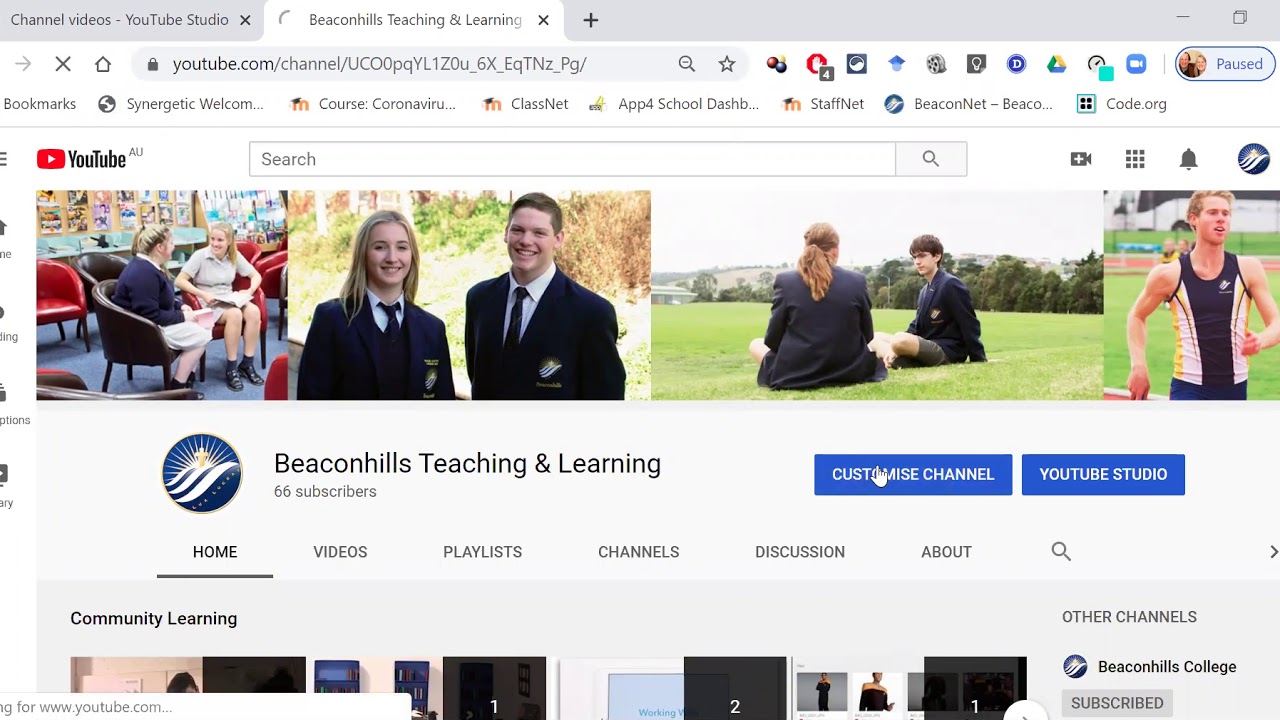The width and height of the screenshot is (1280, 720).
Task: Select the Home channel tab
Action: [x=215, y=552]
